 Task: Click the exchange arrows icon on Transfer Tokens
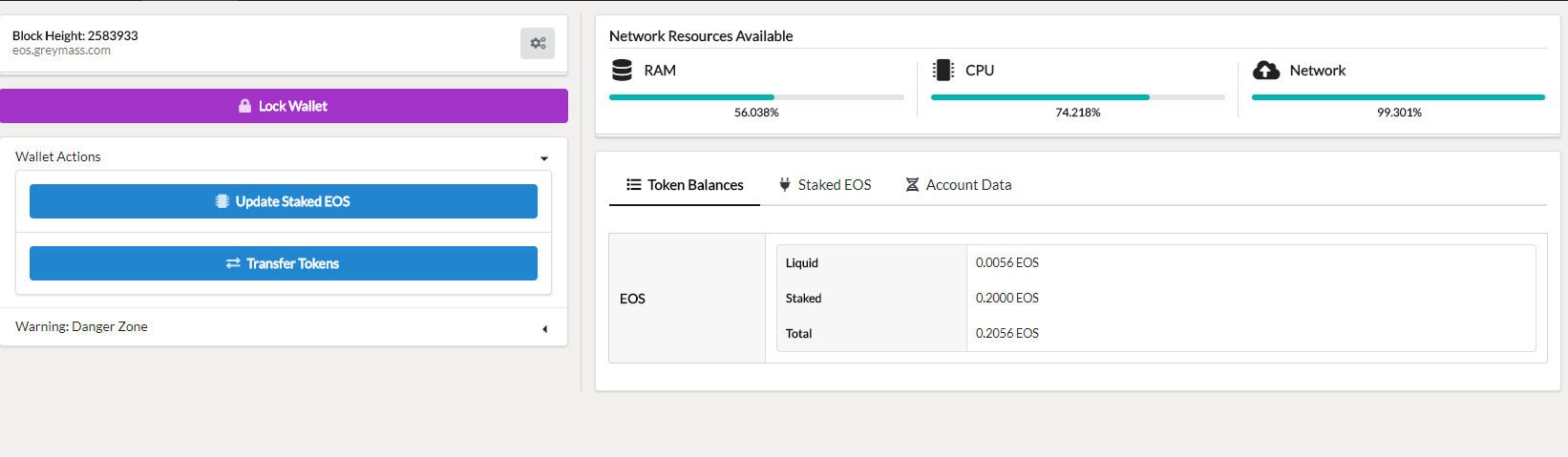233,263
